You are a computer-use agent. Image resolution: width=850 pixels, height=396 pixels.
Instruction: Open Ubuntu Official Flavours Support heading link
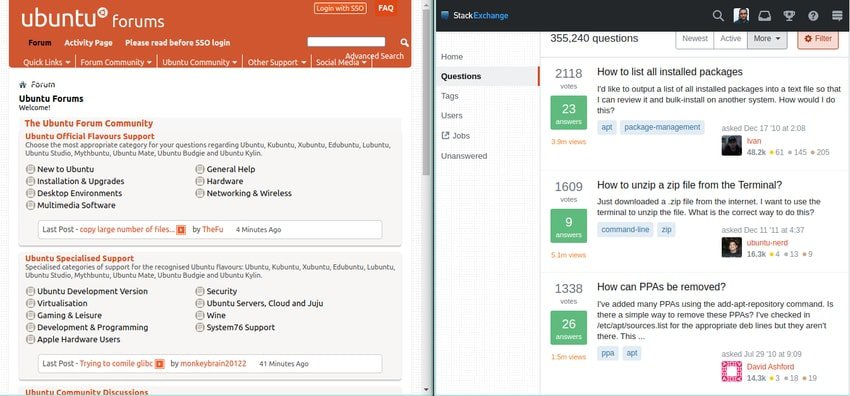(x=89, y=137)
